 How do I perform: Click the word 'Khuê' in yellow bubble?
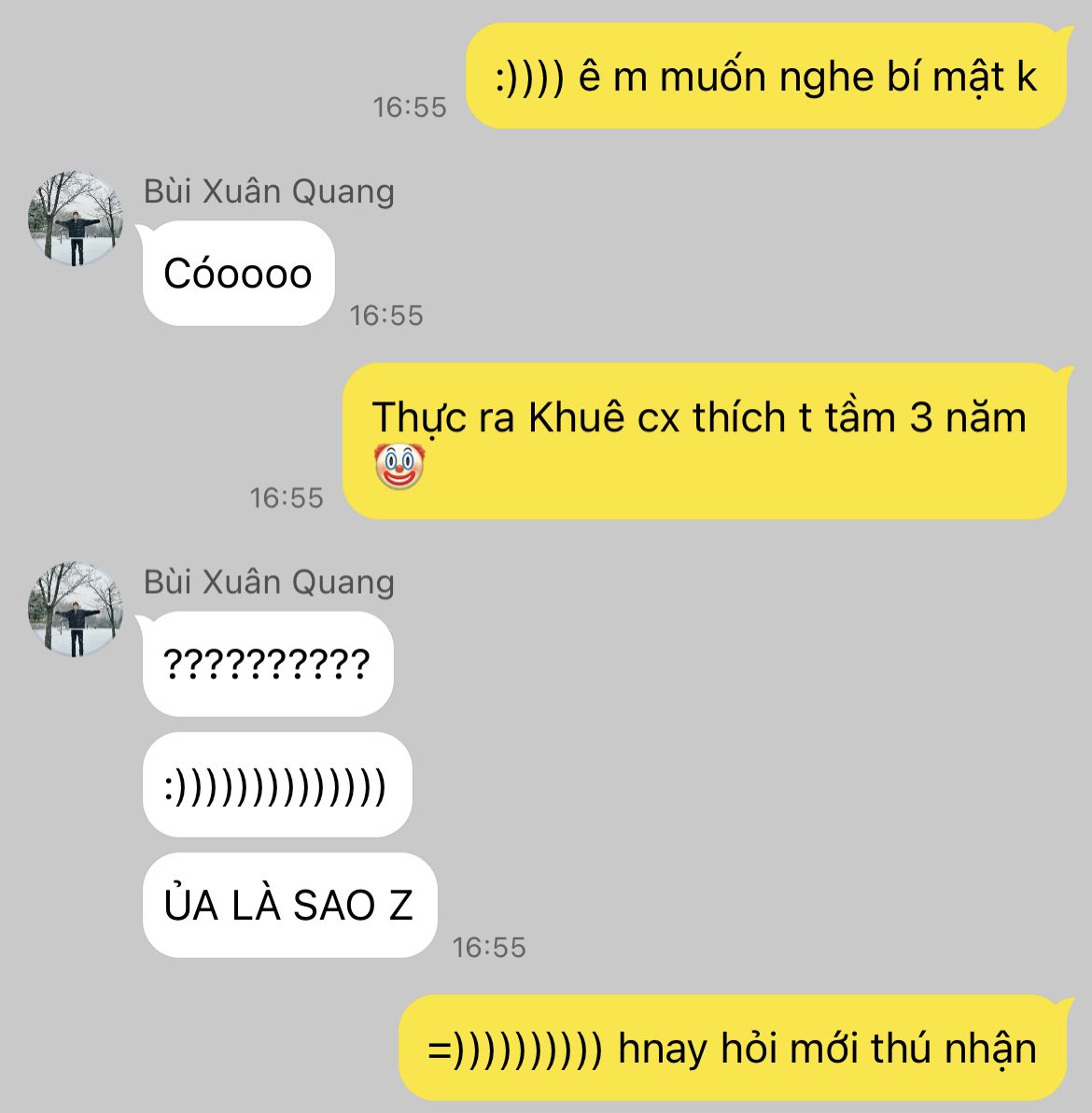(x=576, y=416)
